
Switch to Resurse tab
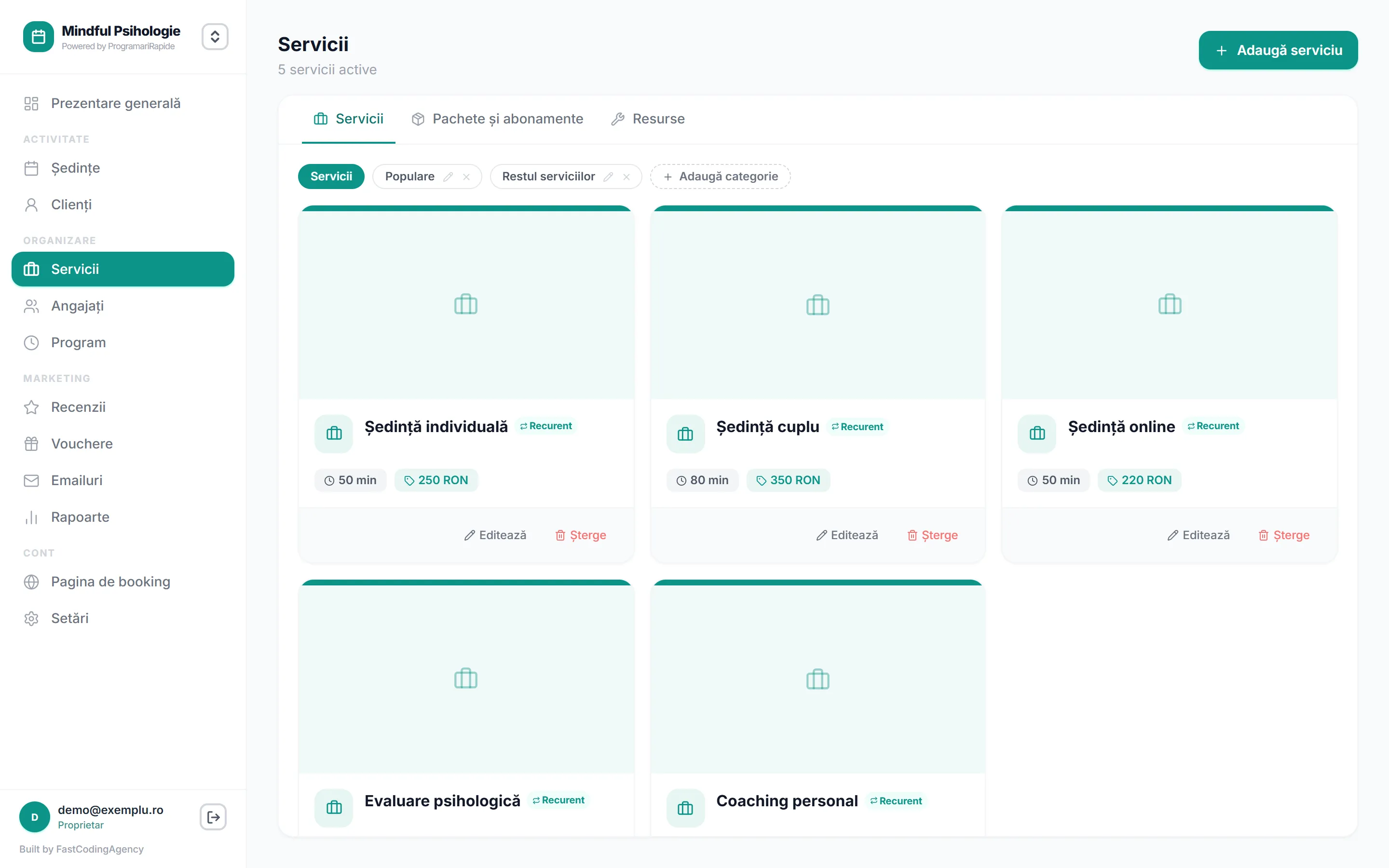click(648, 119)
